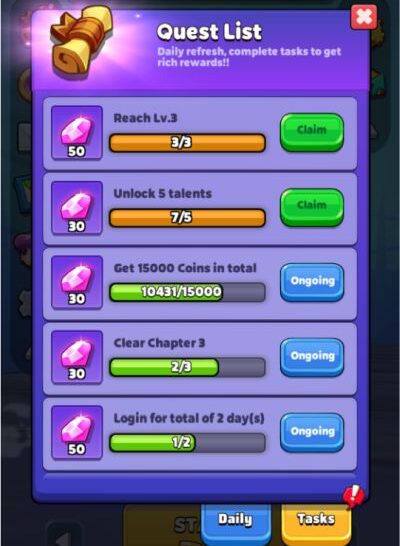Click the 2/3 chapter progress bar
Viewport: 400px width, 546px height.
[187, 367]
